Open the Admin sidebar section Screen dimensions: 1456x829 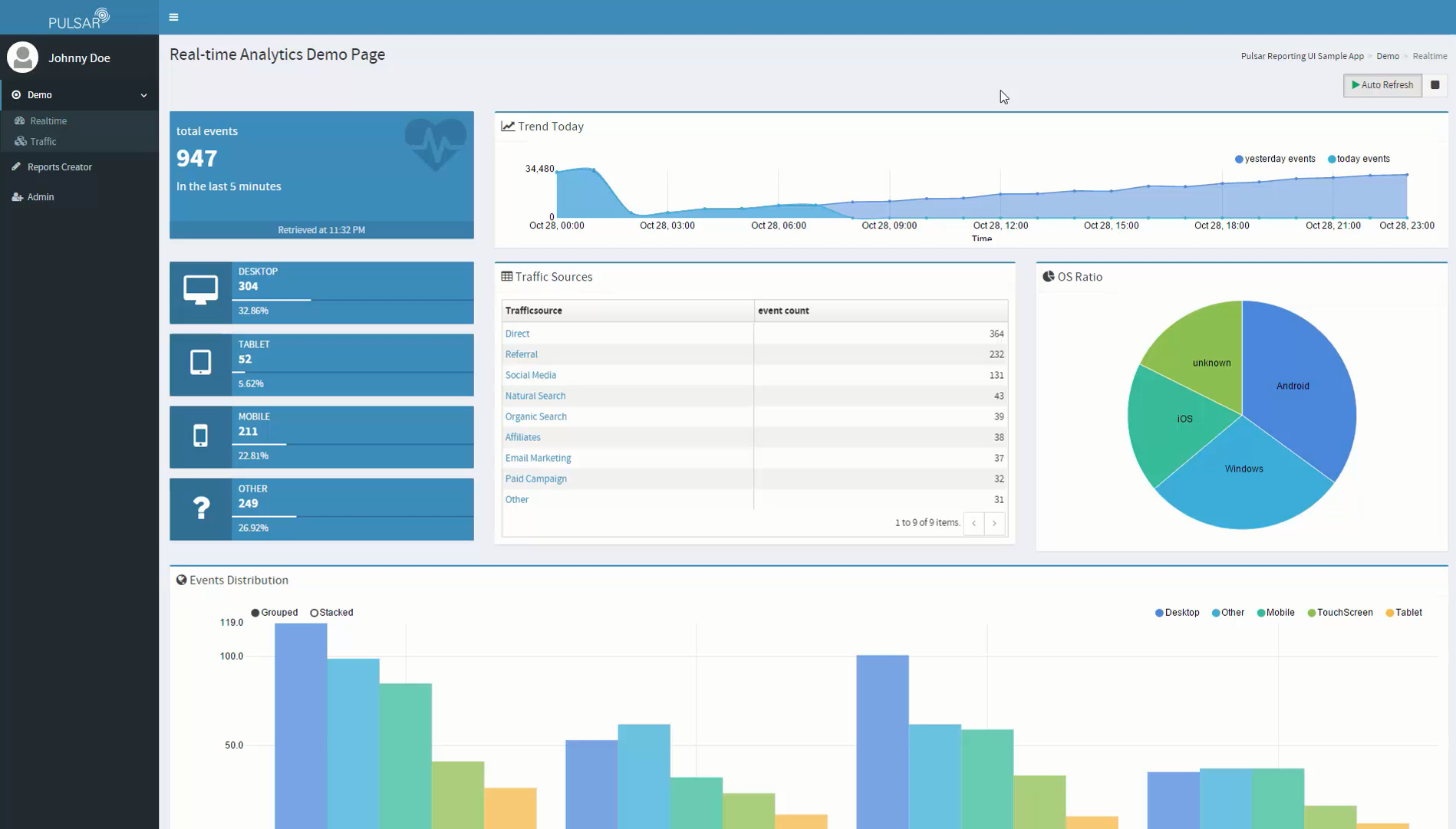click(80, 197)
